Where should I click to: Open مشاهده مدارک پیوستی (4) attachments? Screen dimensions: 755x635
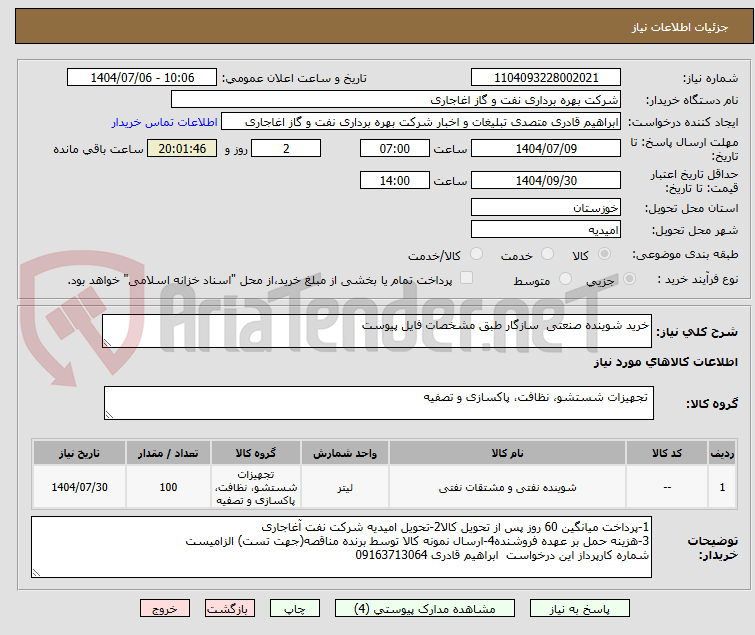click(x=425, y=609)
